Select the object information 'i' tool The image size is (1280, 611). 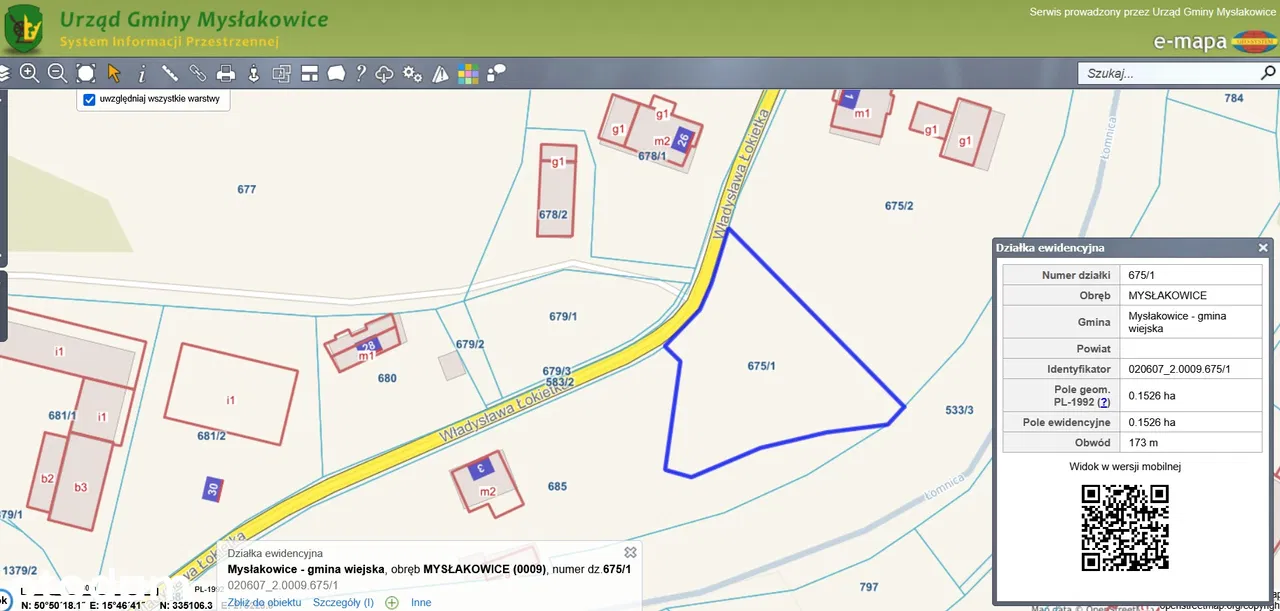pos(142,73)
